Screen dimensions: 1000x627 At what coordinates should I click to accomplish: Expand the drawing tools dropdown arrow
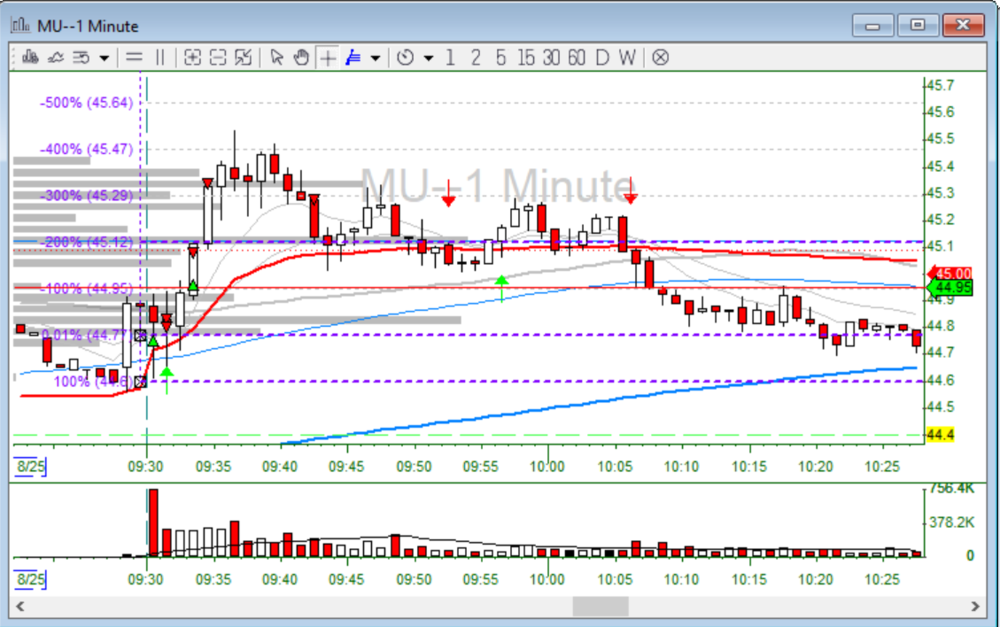pos(375,58)
